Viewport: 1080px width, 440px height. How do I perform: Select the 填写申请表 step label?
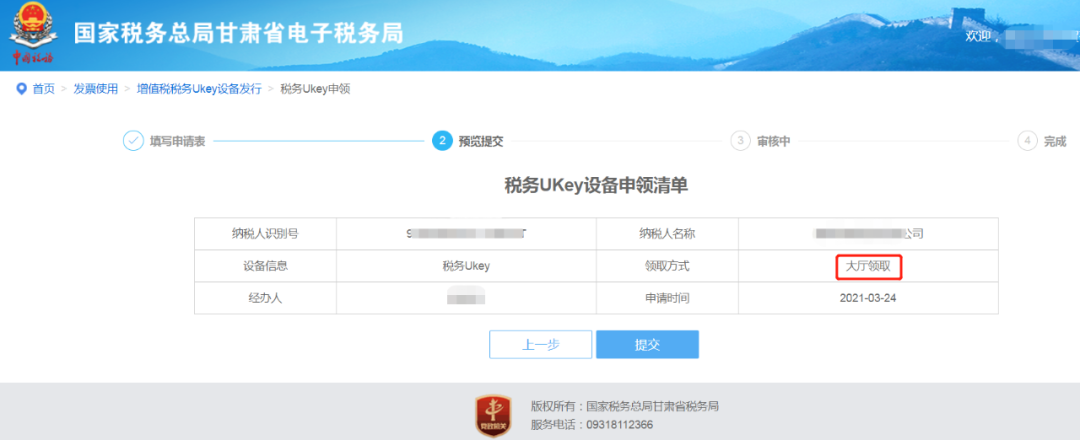[x=177, y=142]
